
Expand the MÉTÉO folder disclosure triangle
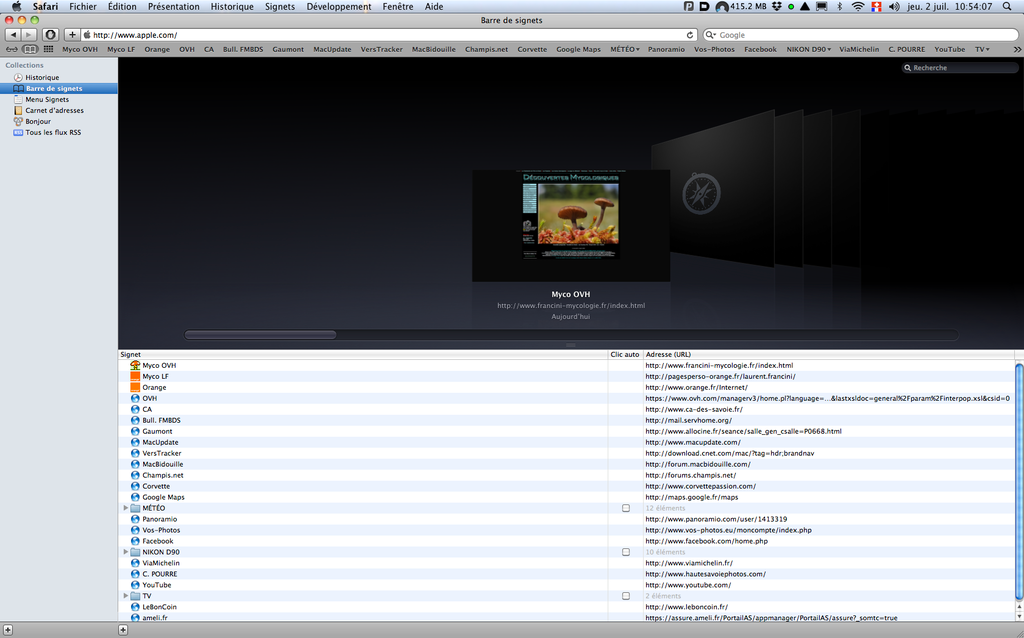click(125, 507)
